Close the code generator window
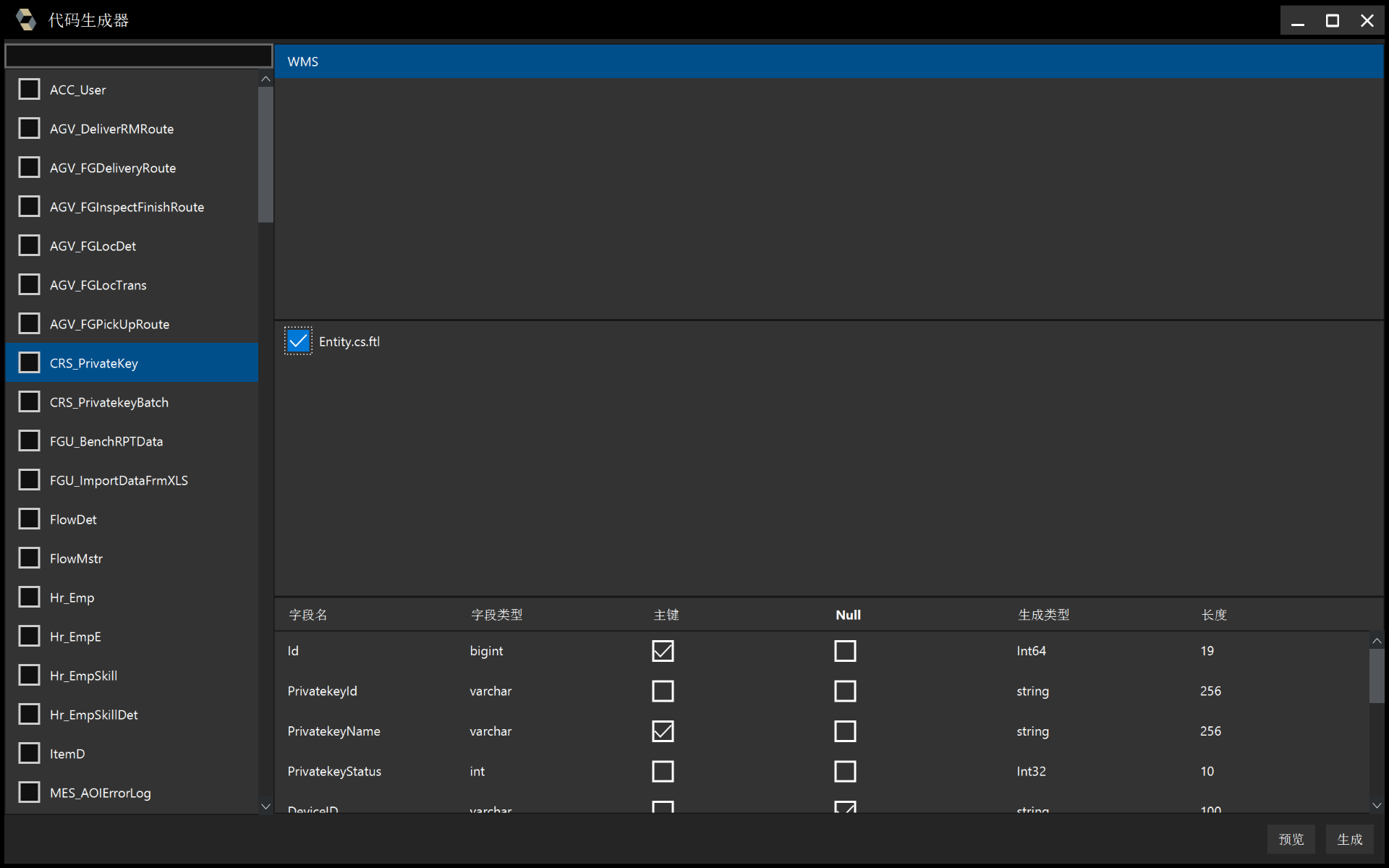This screenshot has height=868, width=1389. [1367, 20]
